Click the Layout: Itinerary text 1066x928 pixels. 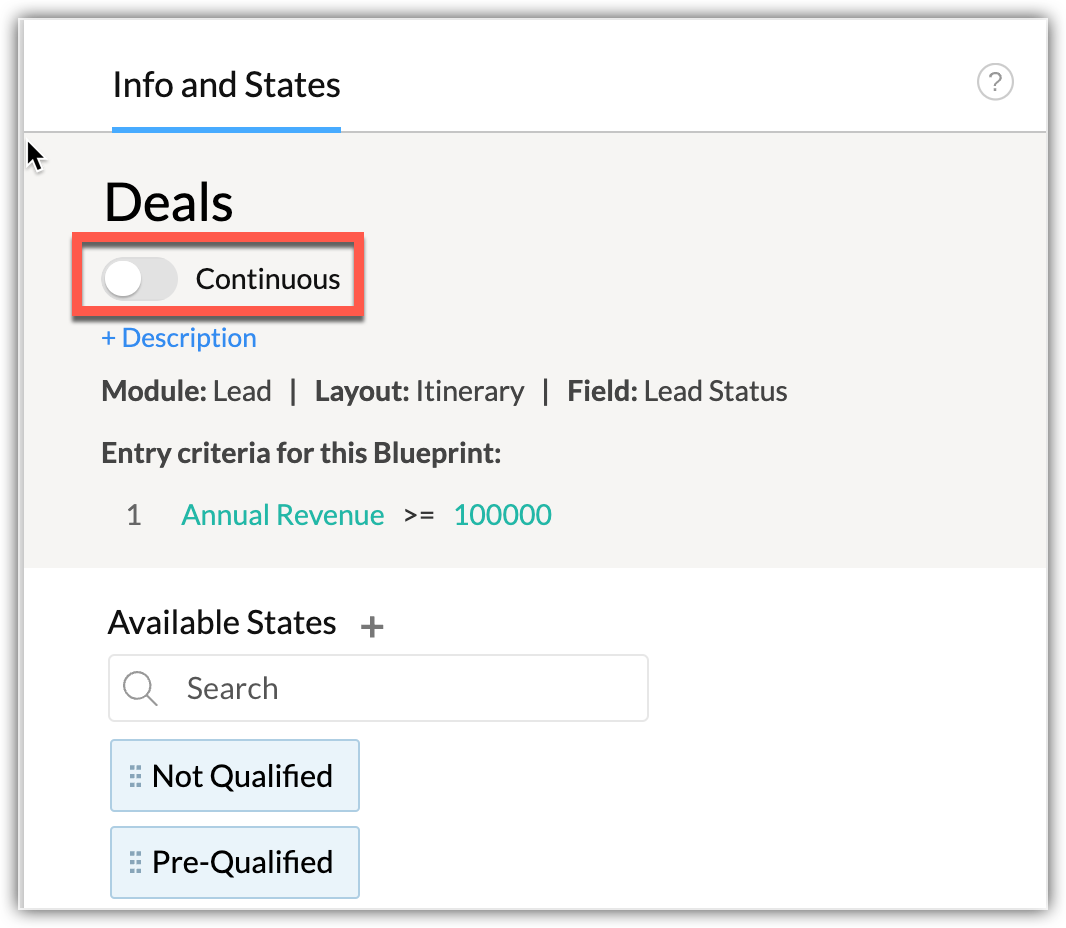[x=419, y=391]
